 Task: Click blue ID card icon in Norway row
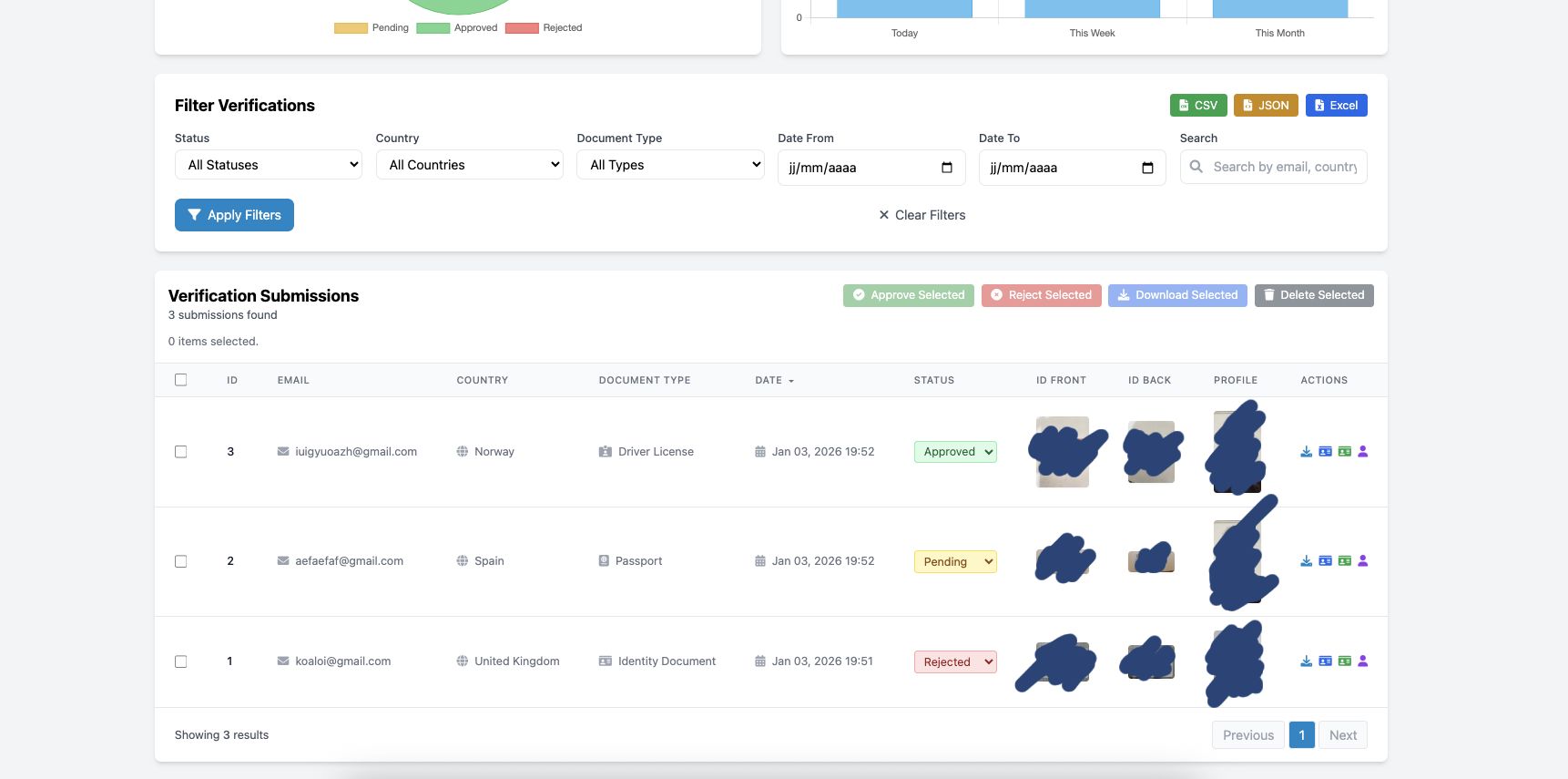pyautogui.click(x=1325, y=452)
